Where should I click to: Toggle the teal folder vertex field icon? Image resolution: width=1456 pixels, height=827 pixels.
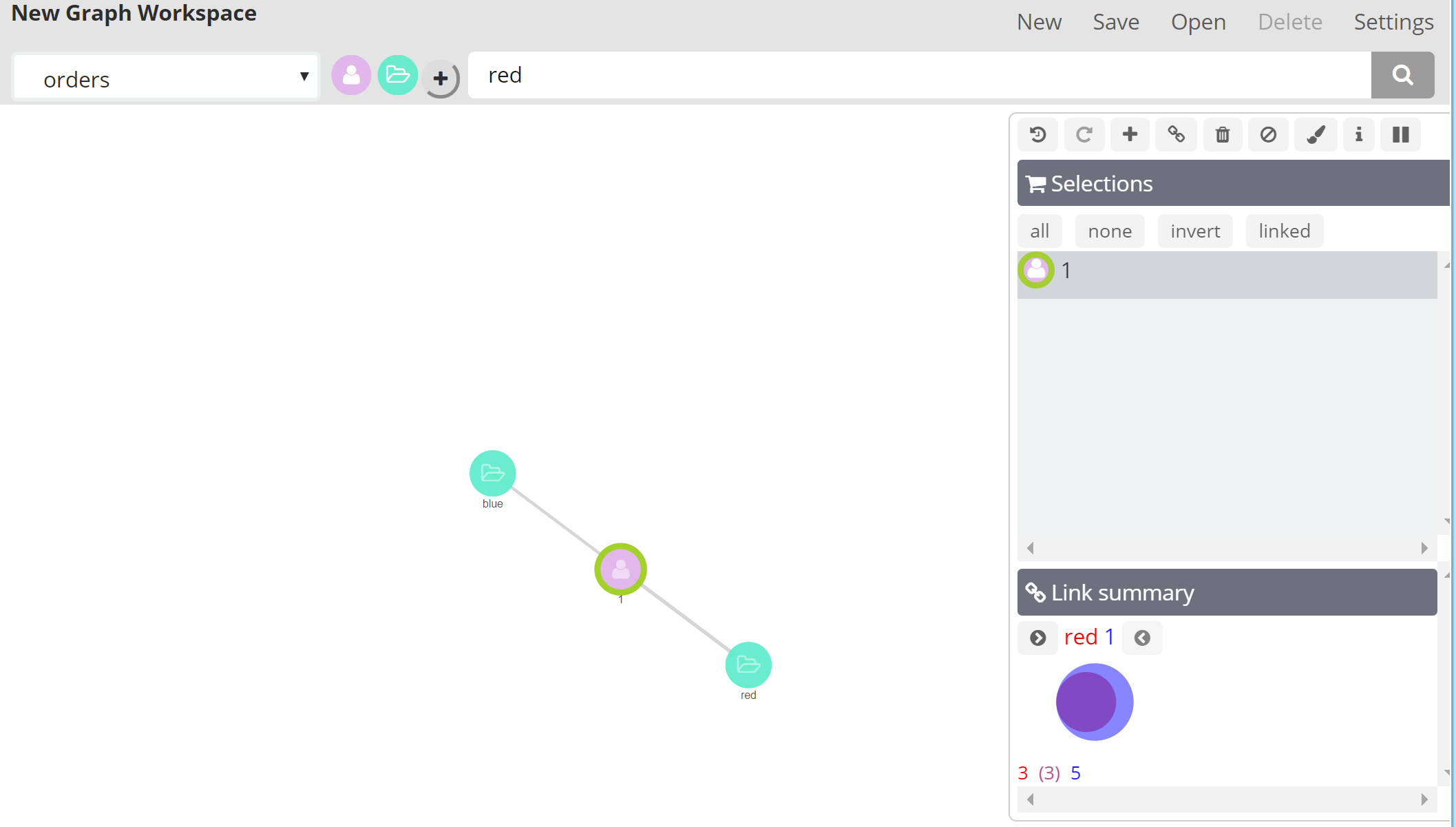click(398, 75)
